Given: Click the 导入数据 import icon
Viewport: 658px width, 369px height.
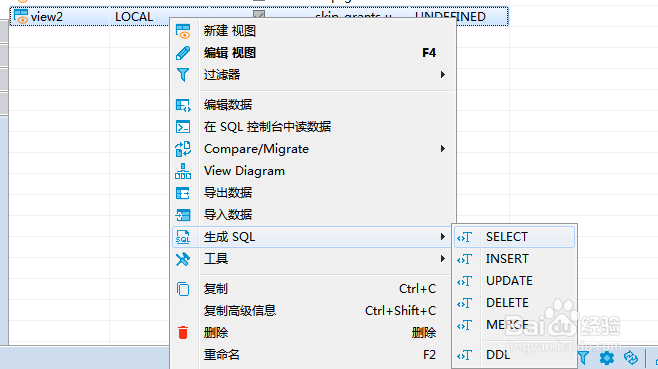Looking at the screenshot, I should (183, 215).
